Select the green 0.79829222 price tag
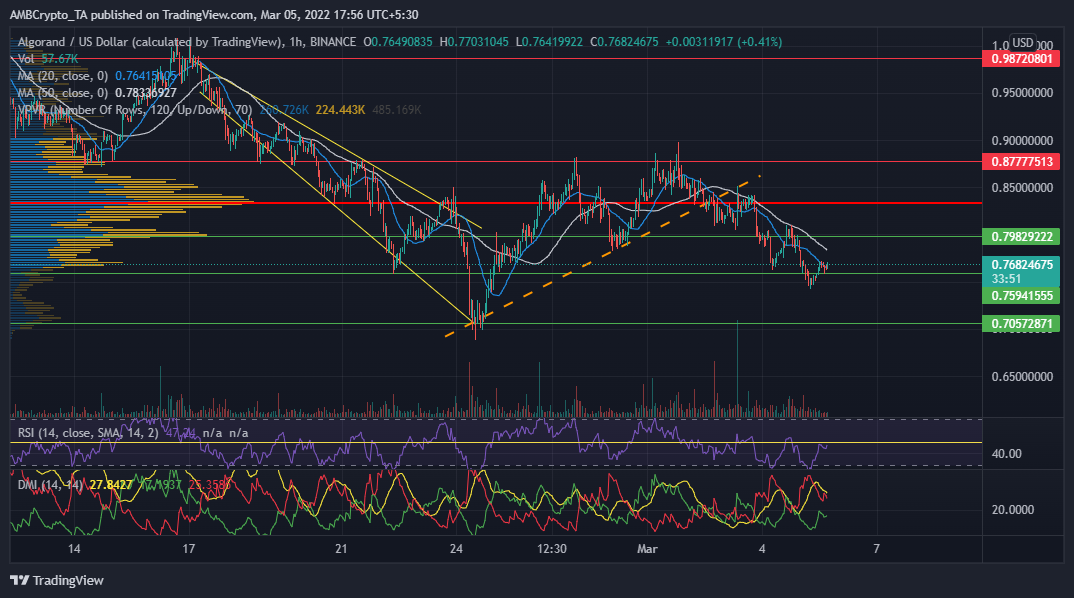1074x598 pixels. click(x=1023, y=237)
